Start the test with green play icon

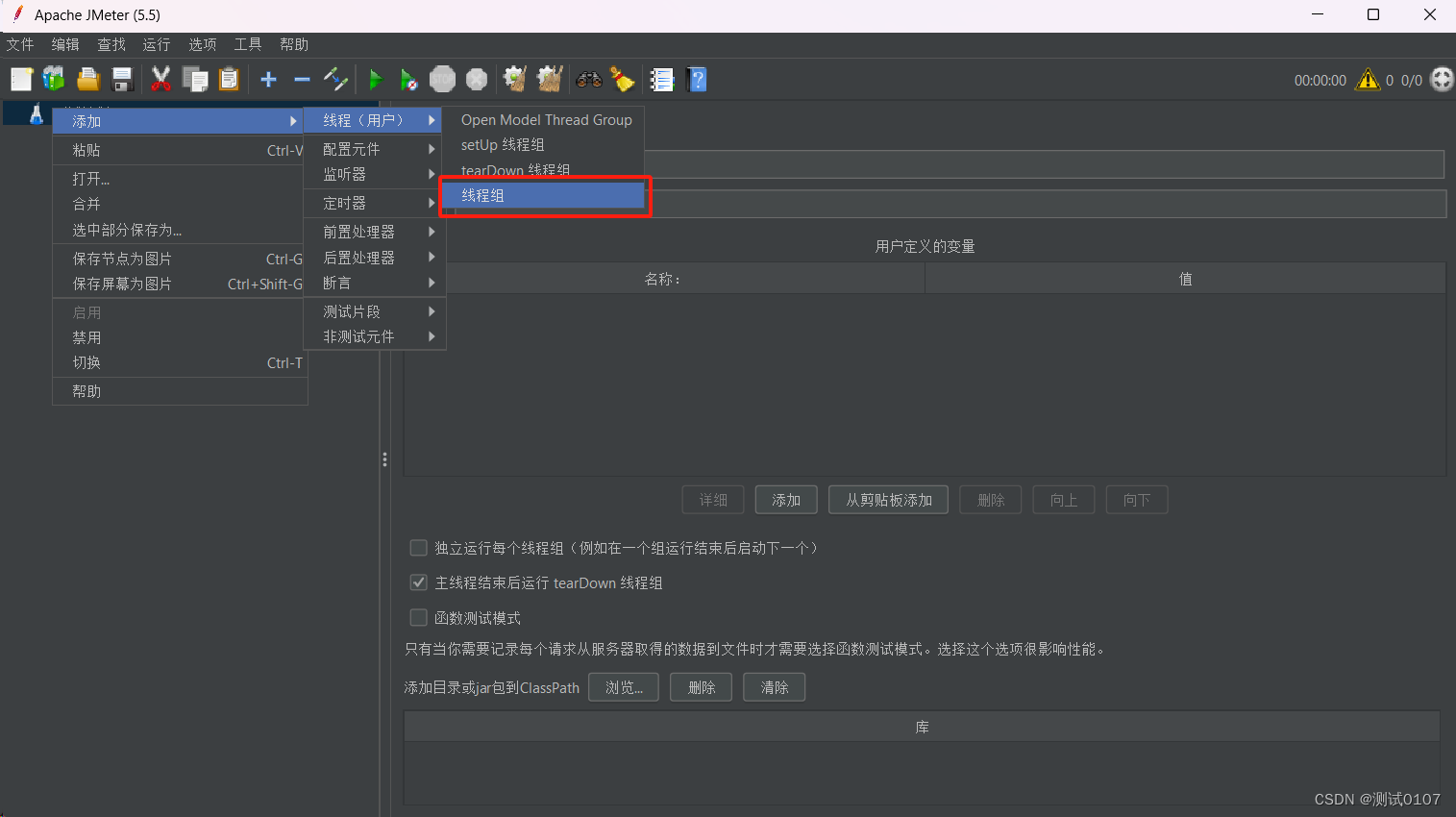click(376, 80)
